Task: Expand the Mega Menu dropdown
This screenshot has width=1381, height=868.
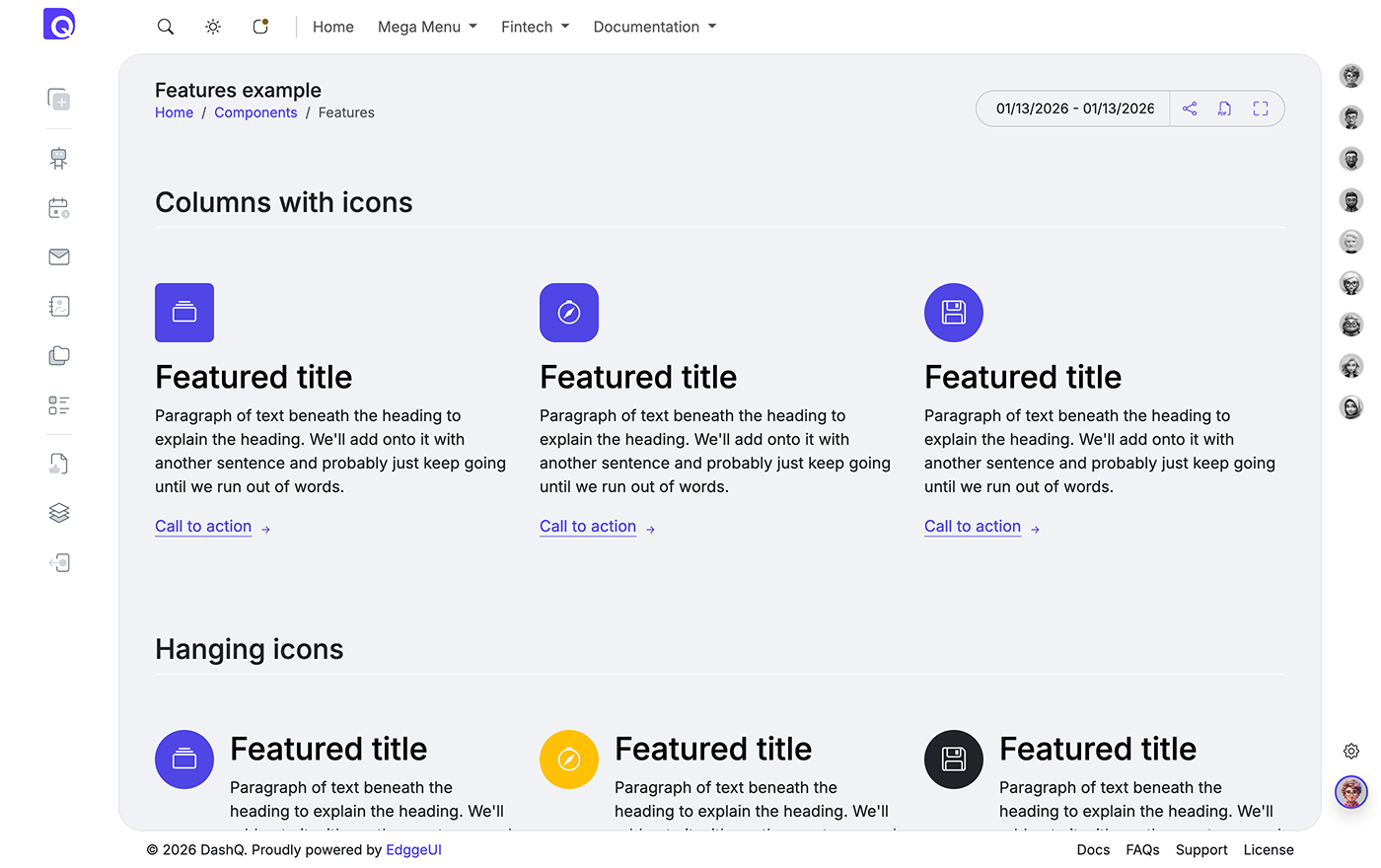Action: (427, 27)
